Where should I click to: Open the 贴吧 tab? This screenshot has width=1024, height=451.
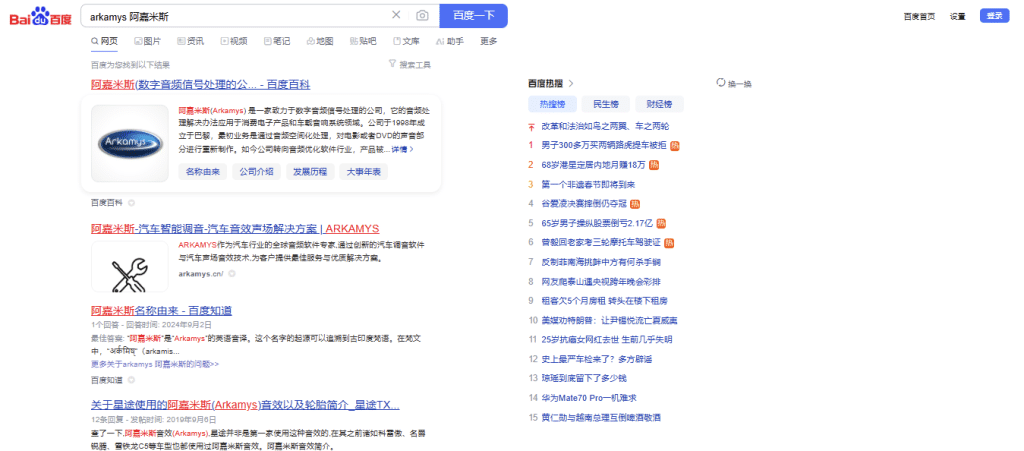(x=363, y=41)
